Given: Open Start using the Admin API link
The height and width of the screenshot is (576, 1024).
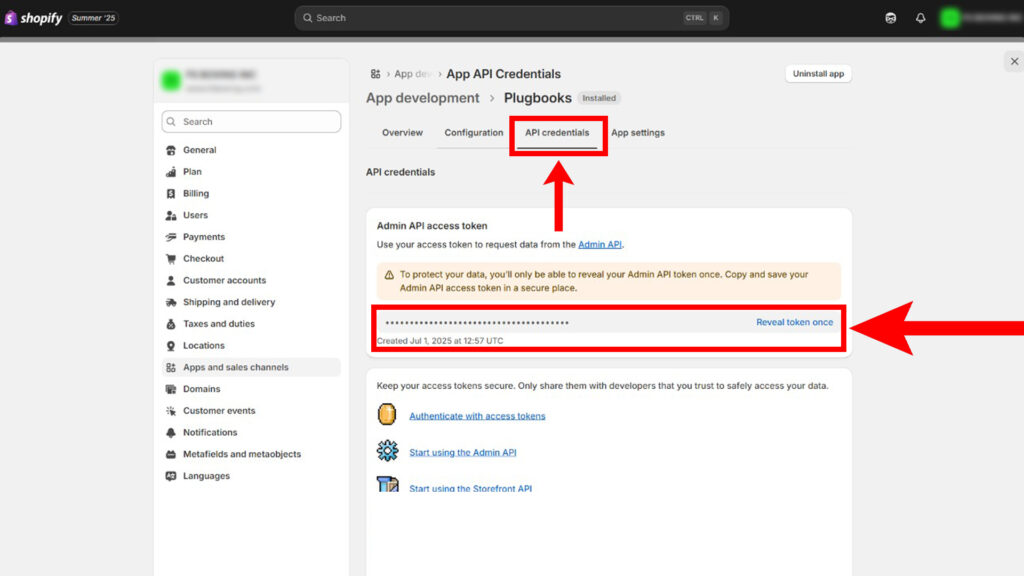Looking at the screenshot, I should tap(463, 452).
